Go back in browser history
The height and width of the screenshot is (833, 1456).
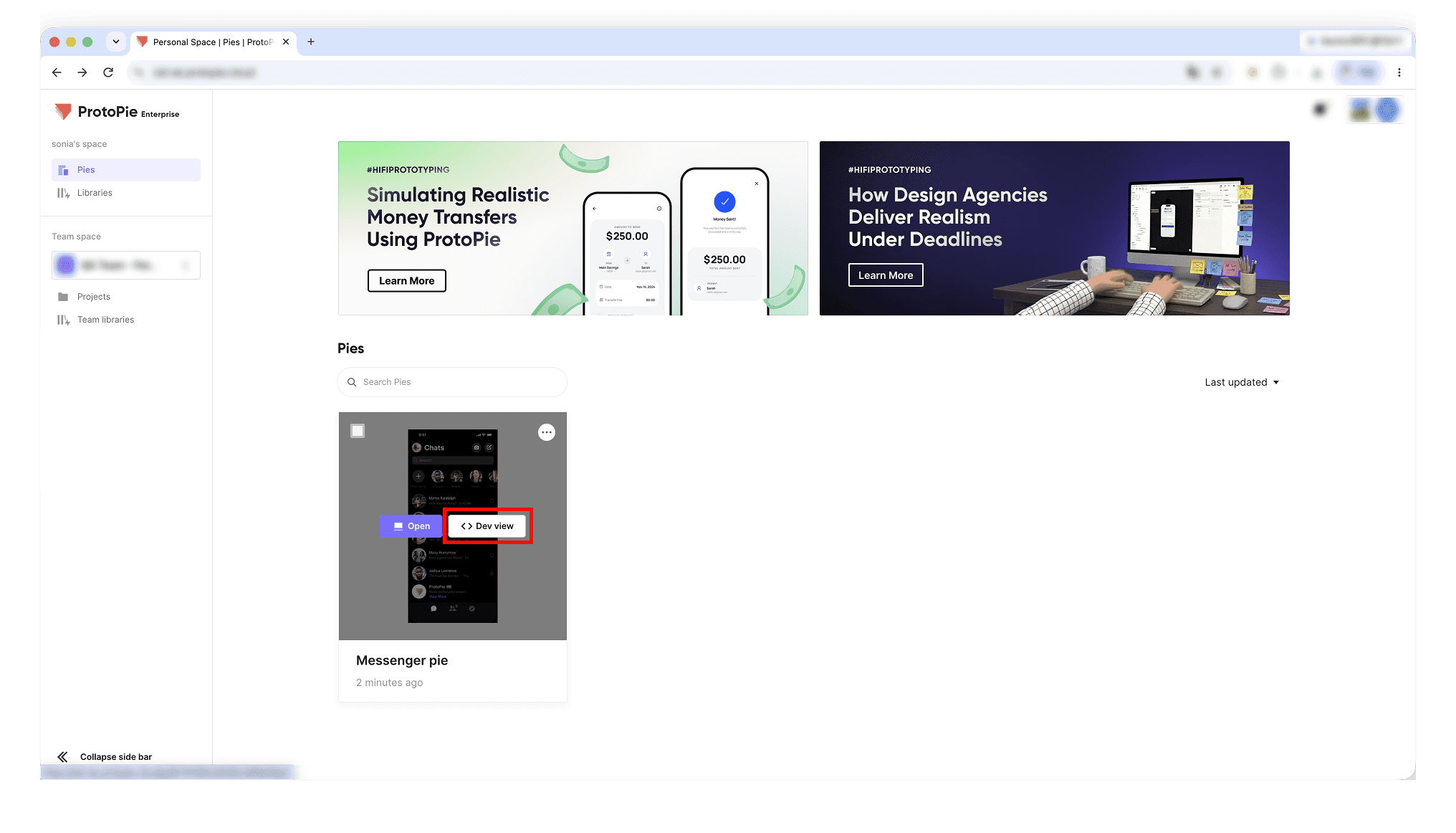tap(57, 72)
